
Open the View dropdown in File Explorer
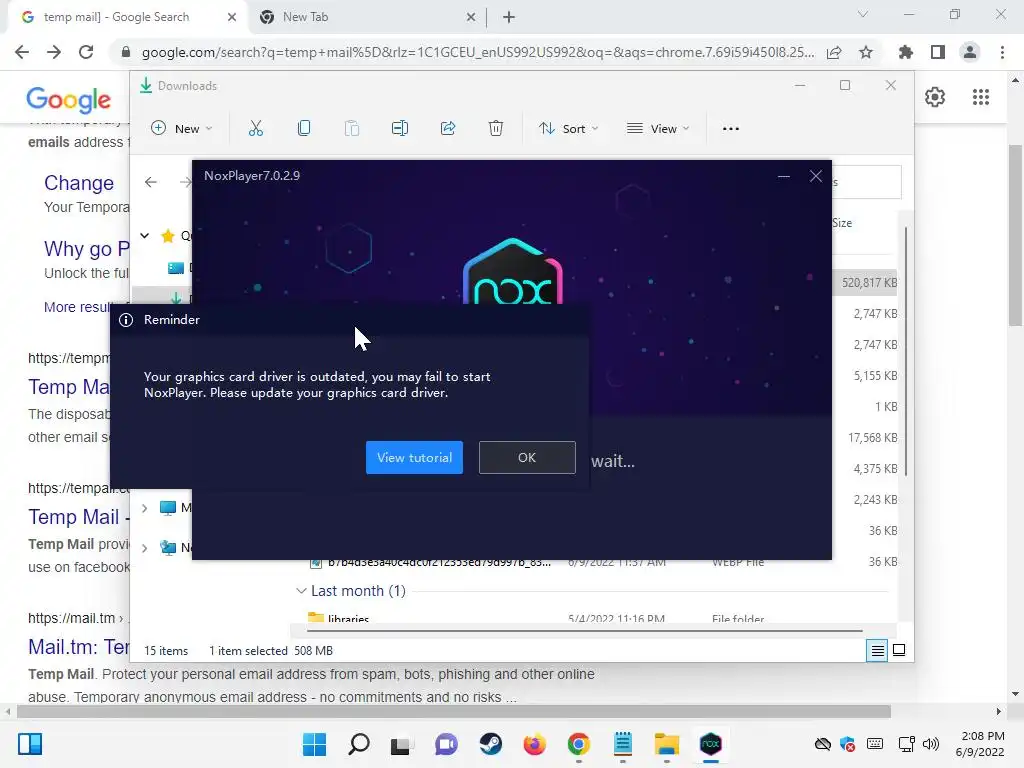[658, 128]
